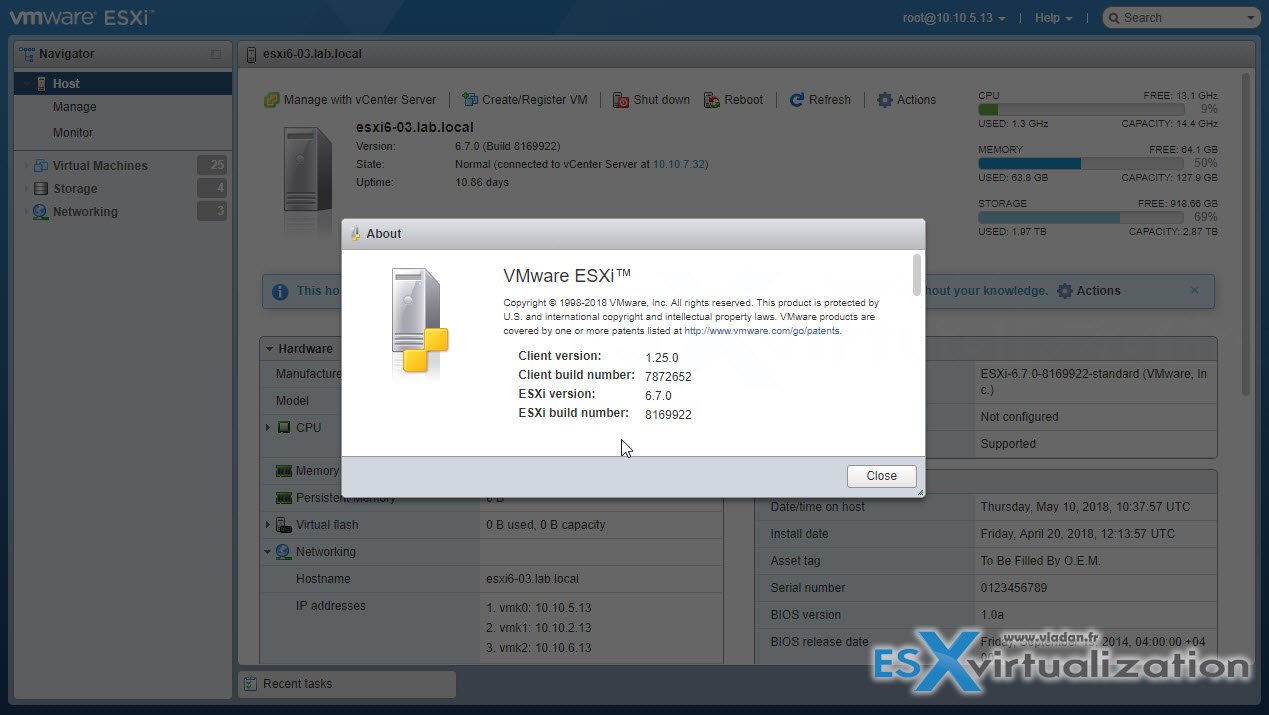Click the esxi6-03.lab.local tab icon
1269x715 pixels.
click(x=252, y=54)
